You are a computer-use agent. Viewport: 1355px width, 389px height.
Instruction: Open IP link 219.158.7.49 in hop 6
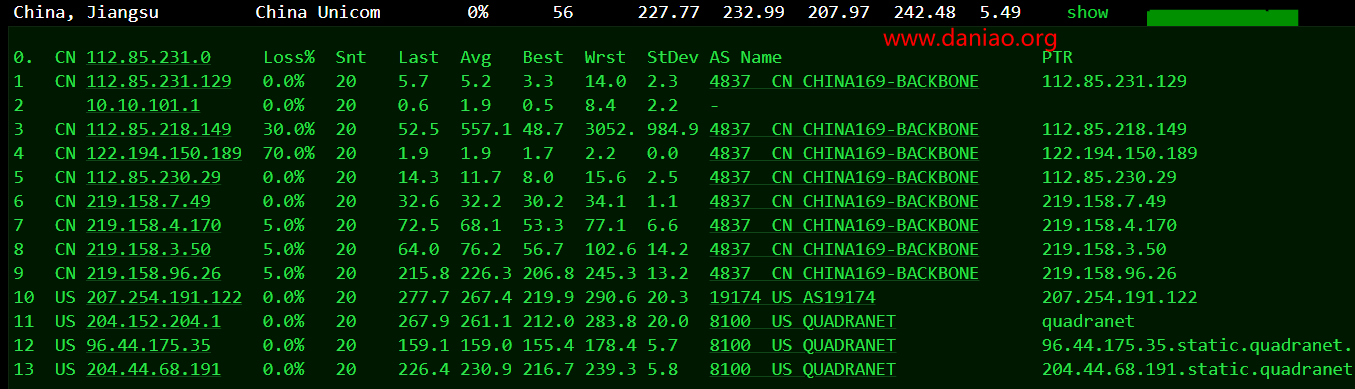tap(149, 201)
